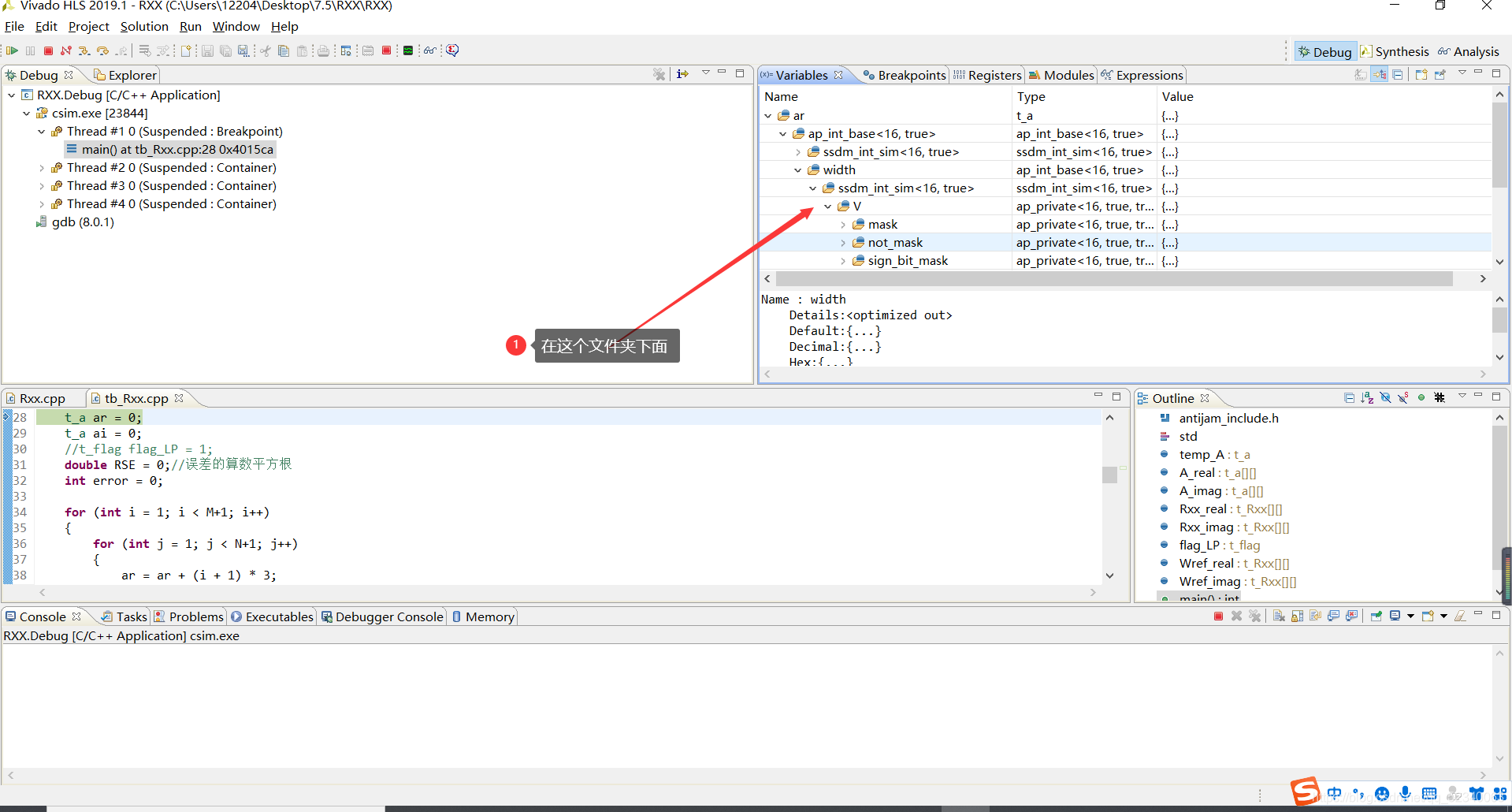The height and width of the screenshot is (812, 1512).
Task: Open the Memory tab
Action: (x=483, y=616)
